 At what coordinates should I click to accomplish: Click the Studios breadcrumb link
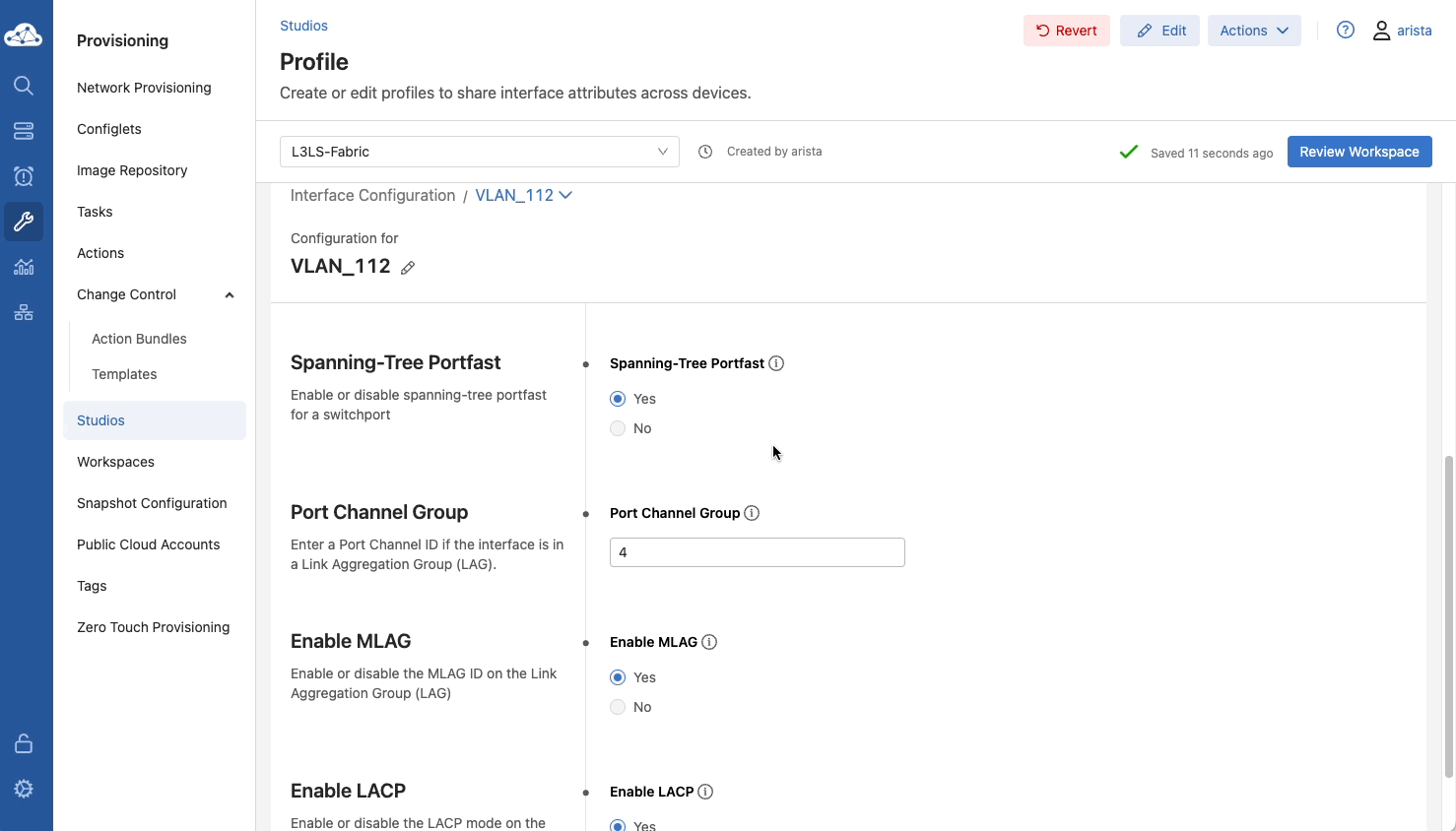303,26
